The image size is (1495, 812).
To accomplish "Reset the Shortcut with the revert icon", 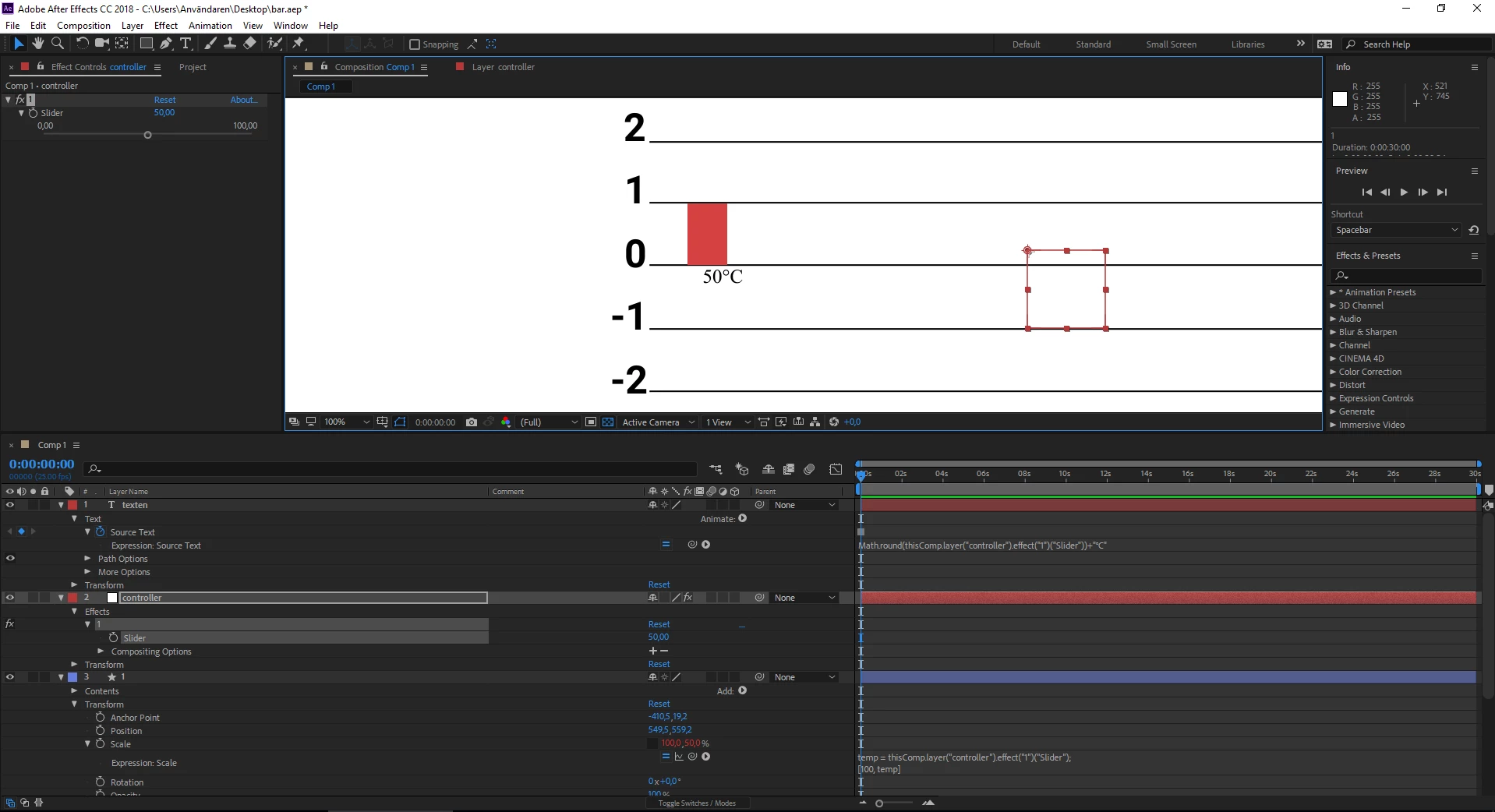I will (x=1473, y=230).
